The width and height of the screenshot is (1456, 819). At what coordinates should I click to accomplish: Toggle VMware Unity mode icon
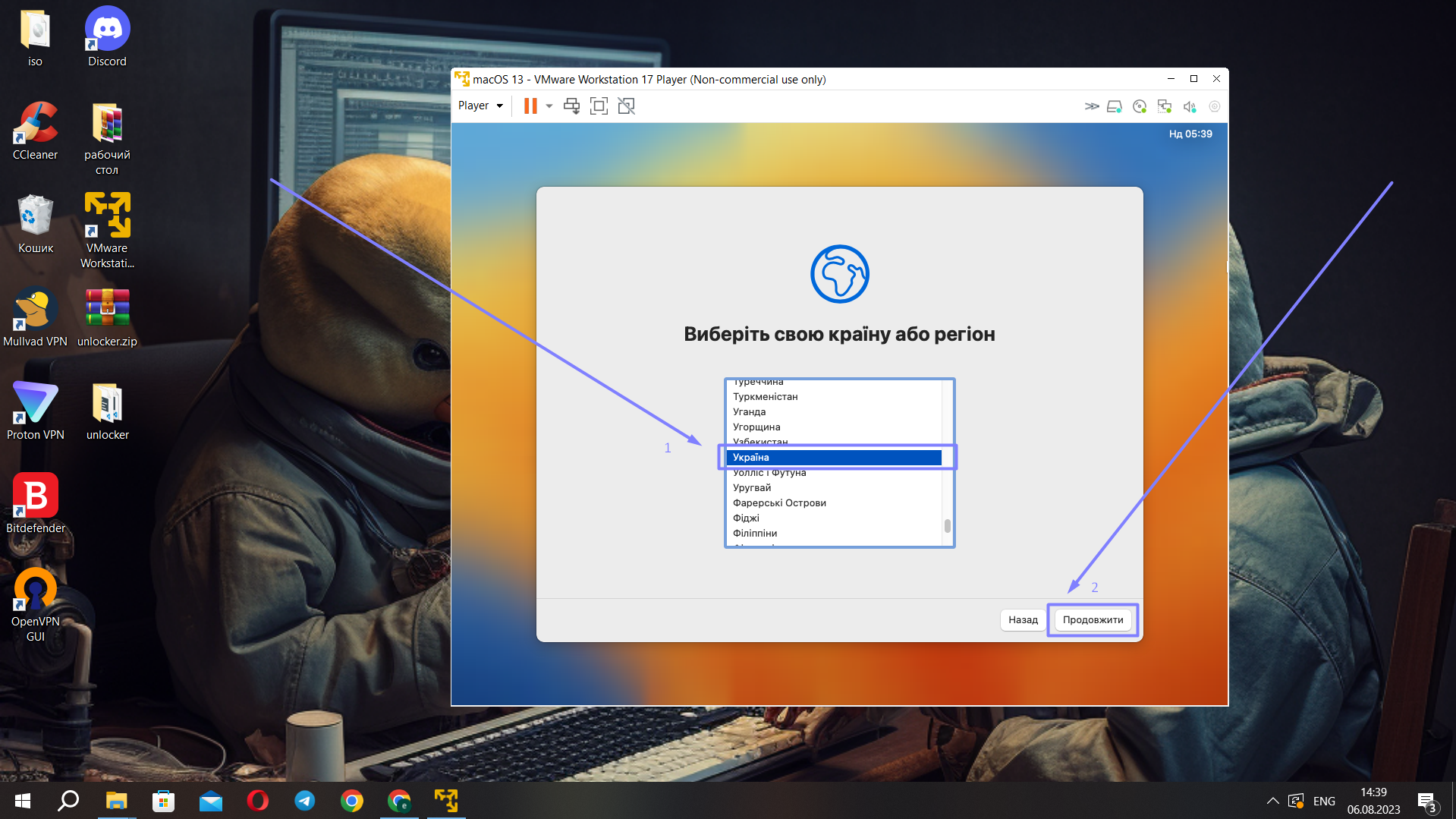626,106
